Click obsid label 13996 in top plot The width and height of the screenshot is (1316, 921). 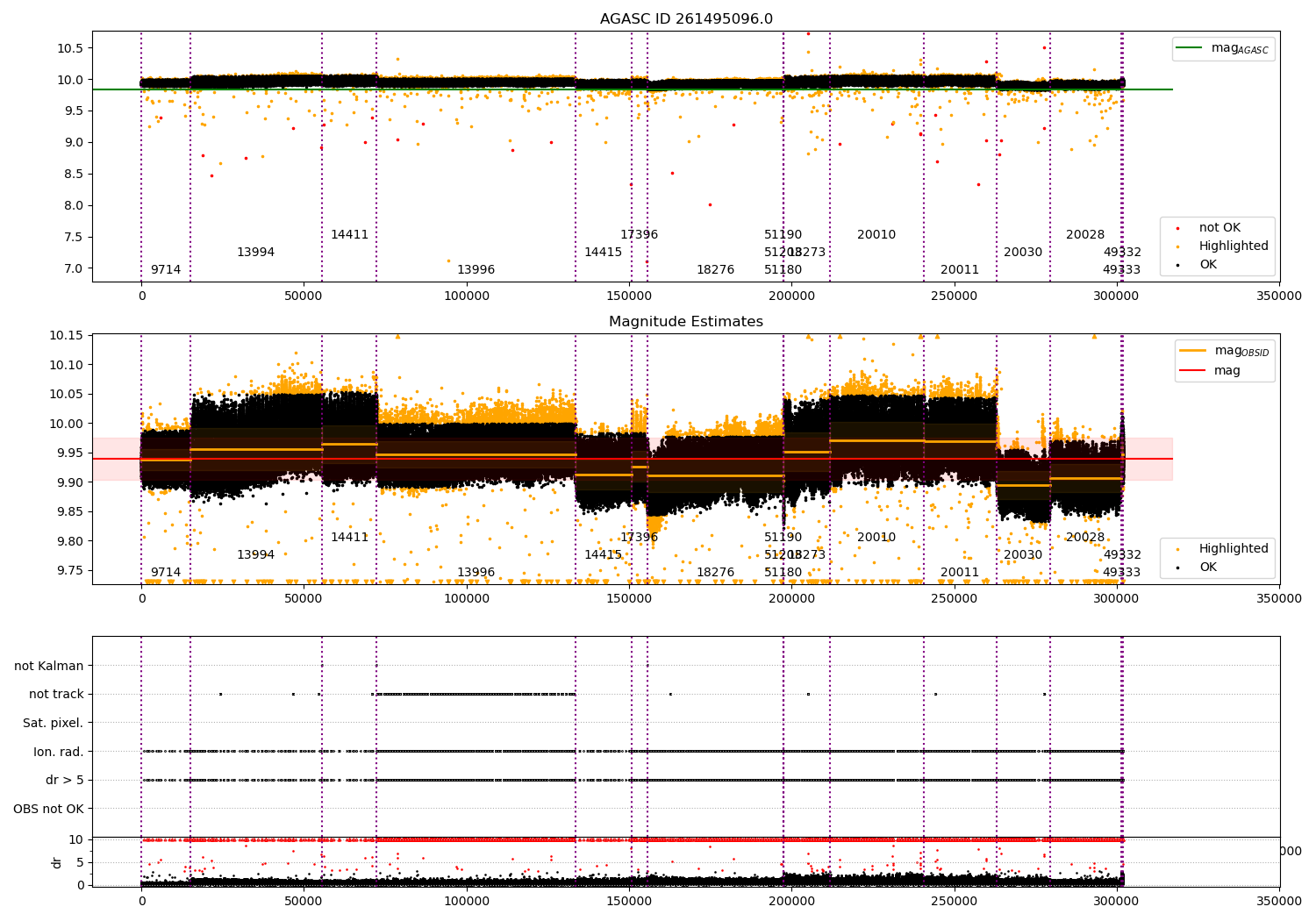(476, 270)
